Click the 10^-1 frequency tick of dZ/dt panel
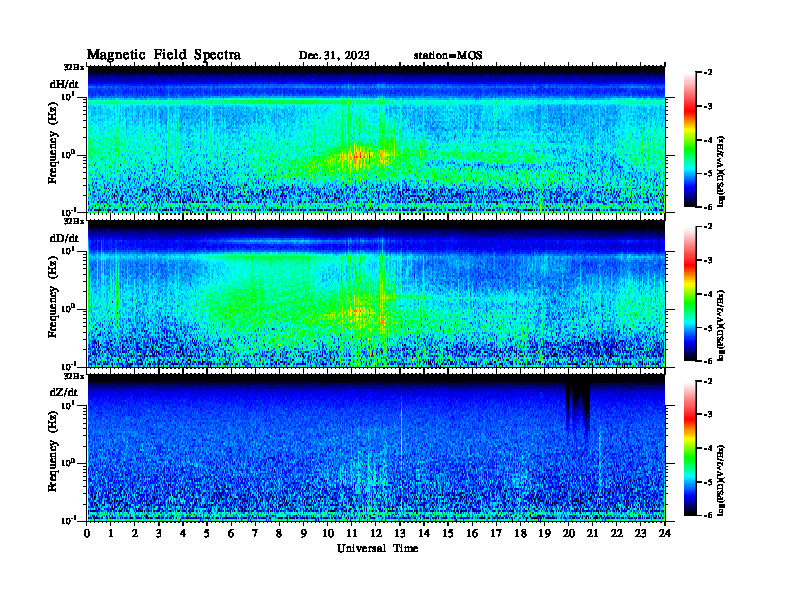The height and width of the screenshot is (612, 792). tap(68, 520)
